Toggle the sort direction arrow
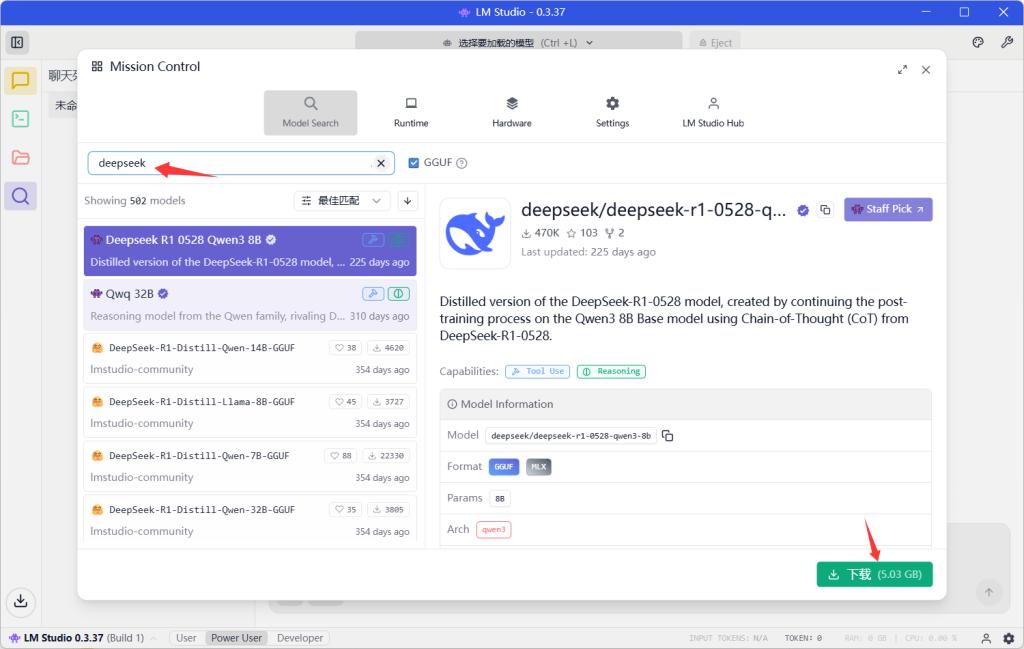1024x649 pixels. coord(407,201)
